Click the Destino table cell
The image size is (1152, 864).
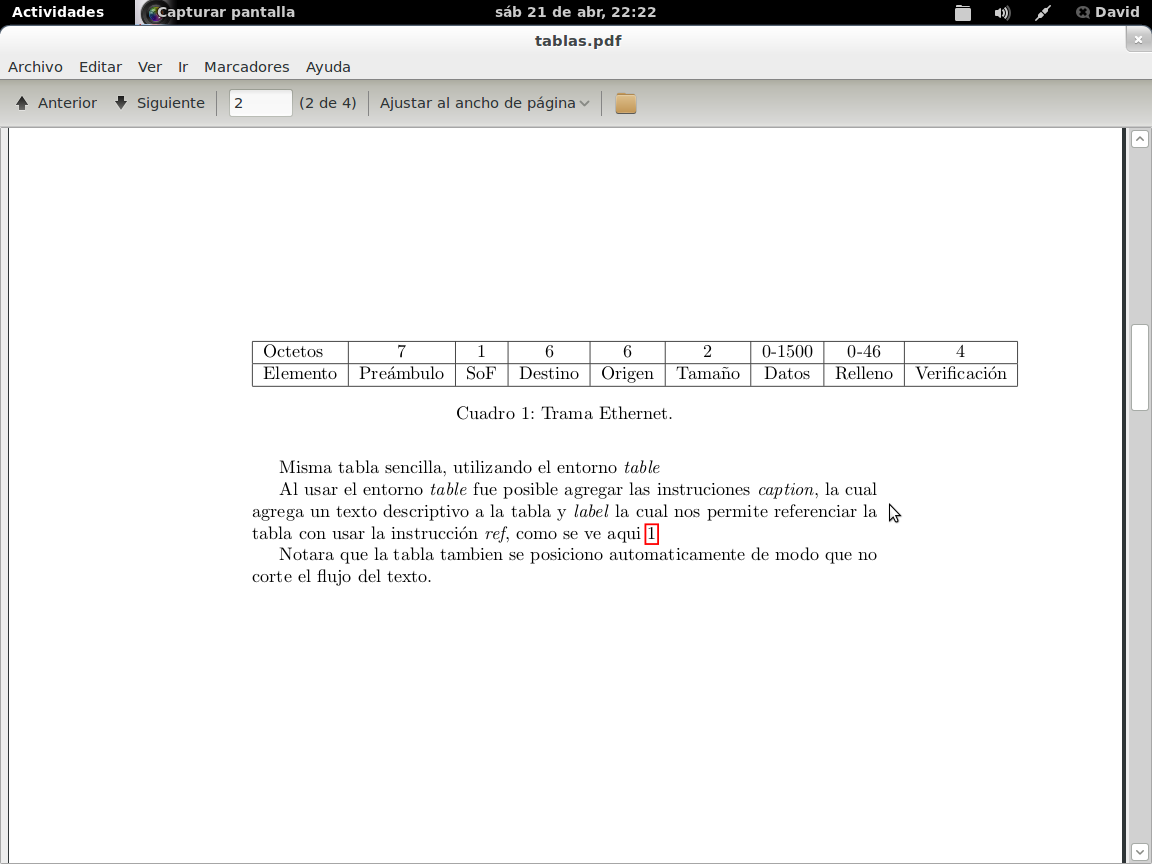(x=549, y=374)
